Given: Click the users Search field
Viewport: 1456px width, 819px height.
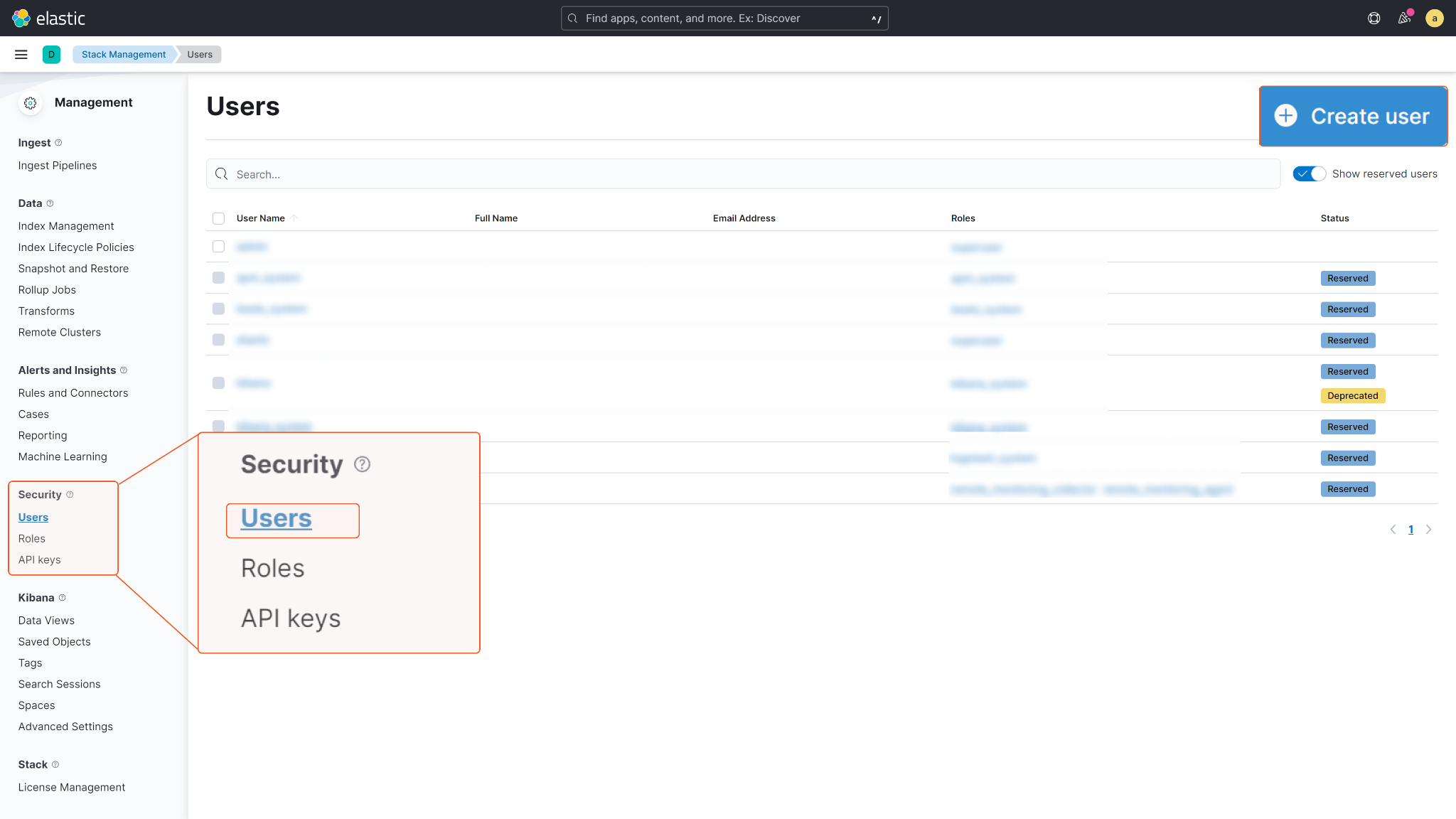Looking at the screenshot, I should pyautogui.click(x=743, y=174).
